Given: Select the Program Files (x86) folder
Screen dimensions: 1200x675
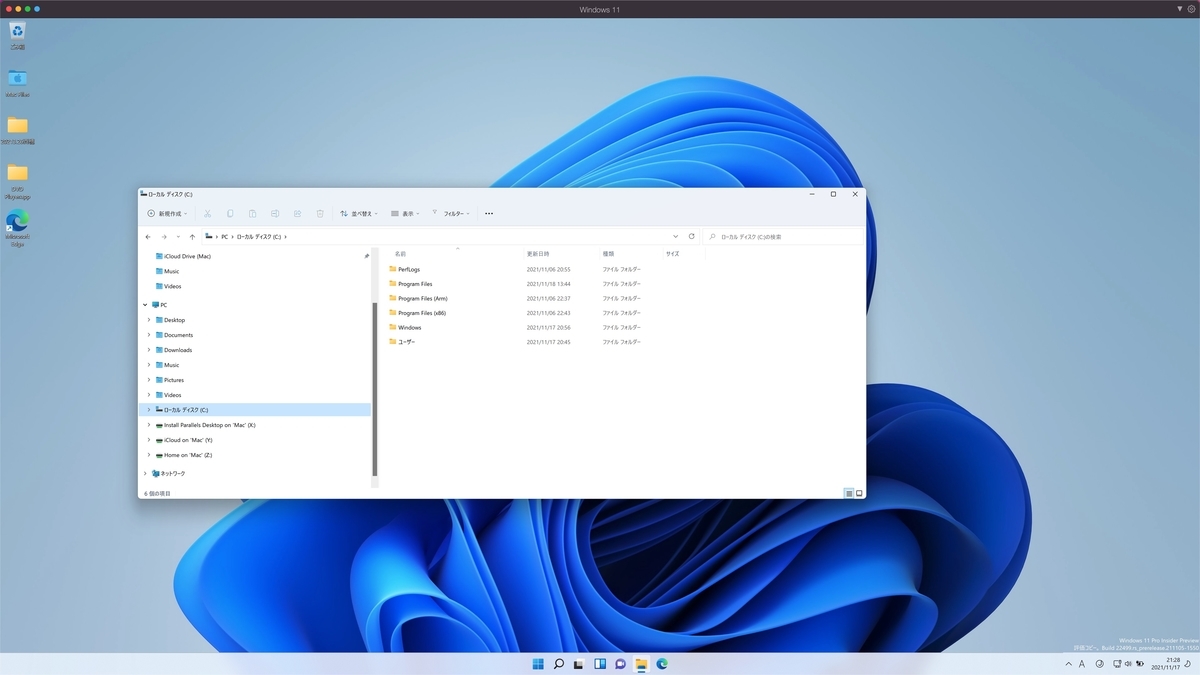Looking at the screenshot, I should [422, 313].
